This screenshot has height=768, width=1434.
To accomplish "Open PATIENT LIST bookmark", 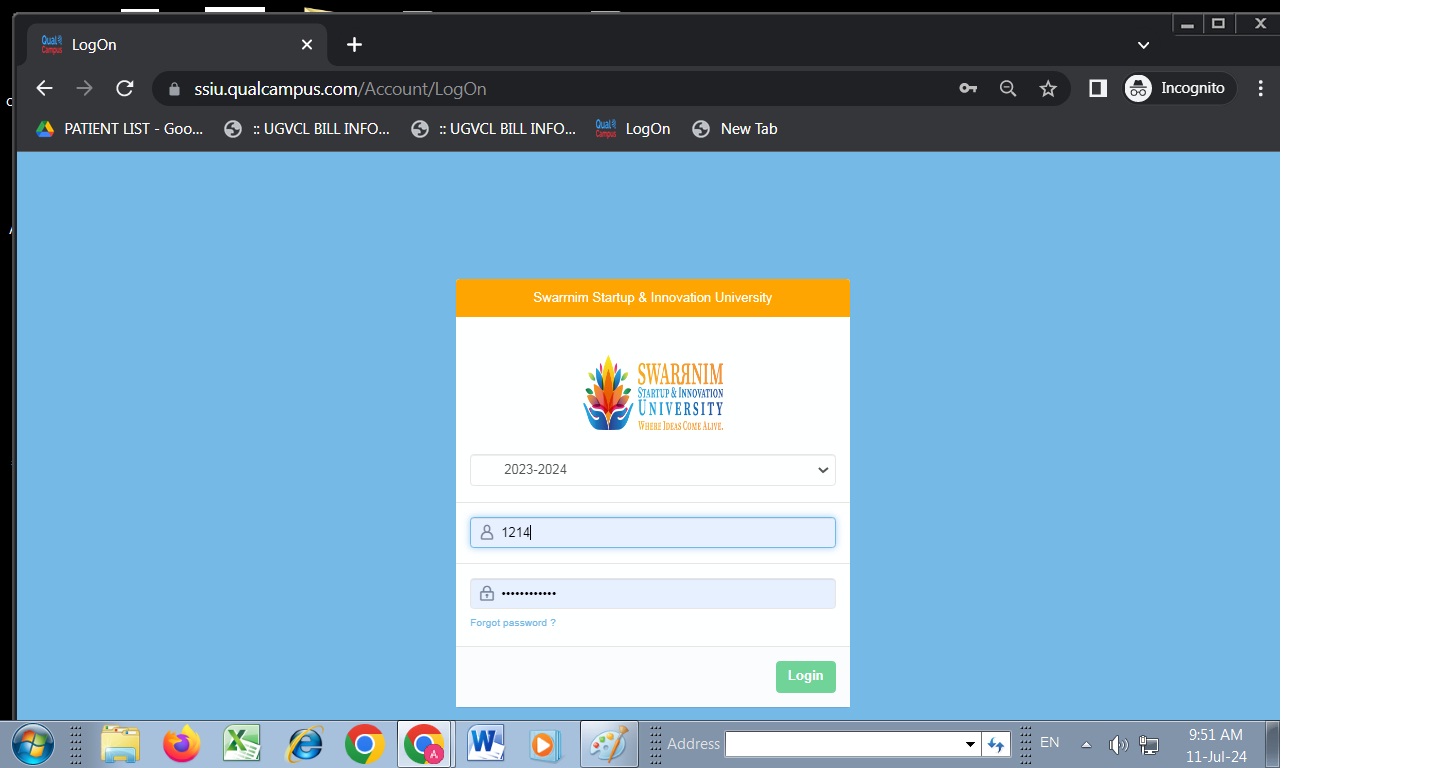I will click(120, 129).
